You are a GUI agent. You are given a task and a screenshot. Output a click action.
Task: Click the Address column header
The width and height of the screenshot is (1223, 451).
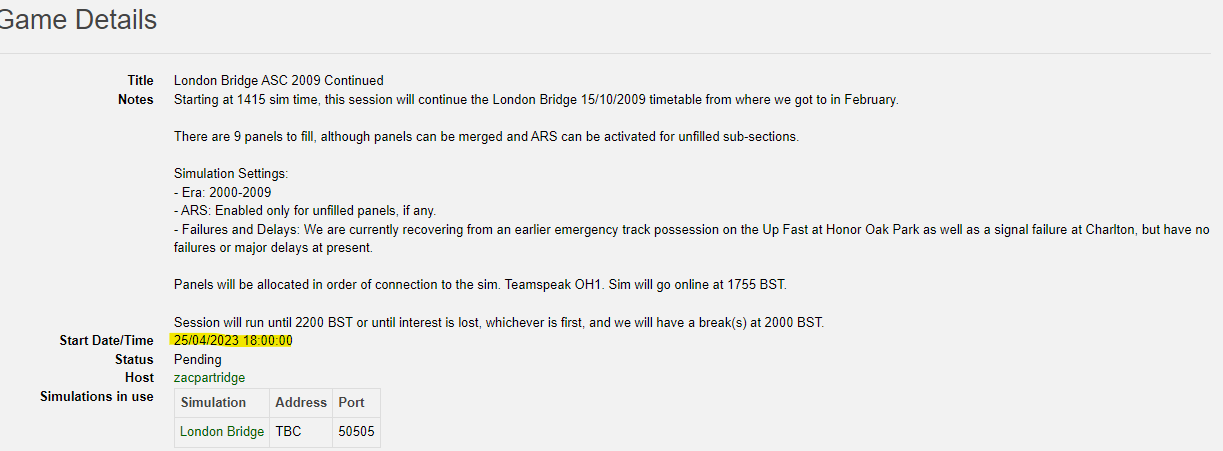[x=301, y=402]
